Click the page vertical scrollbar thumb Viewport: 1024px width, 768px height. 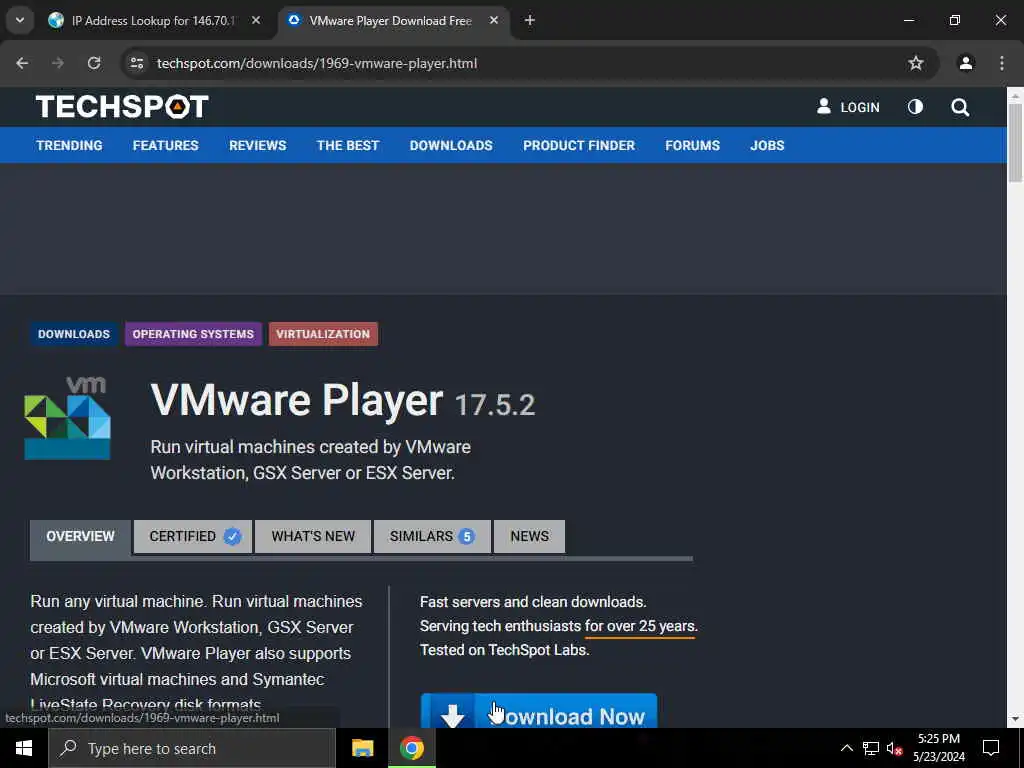coord(1015,142)
